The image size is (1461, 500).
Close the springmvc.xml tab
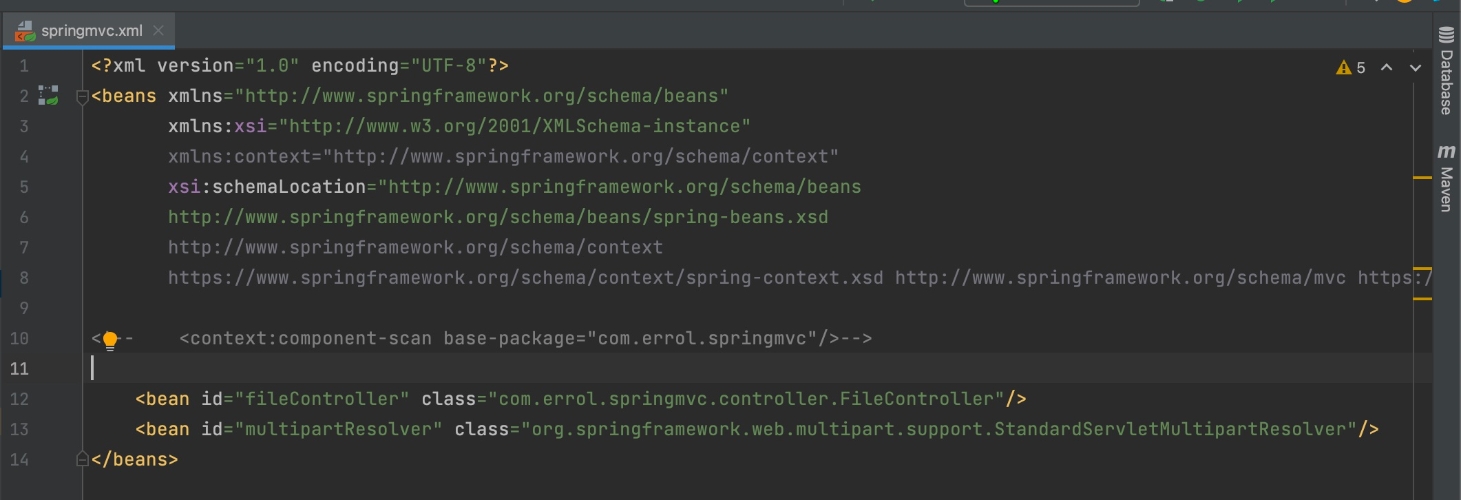click(160, 31)
